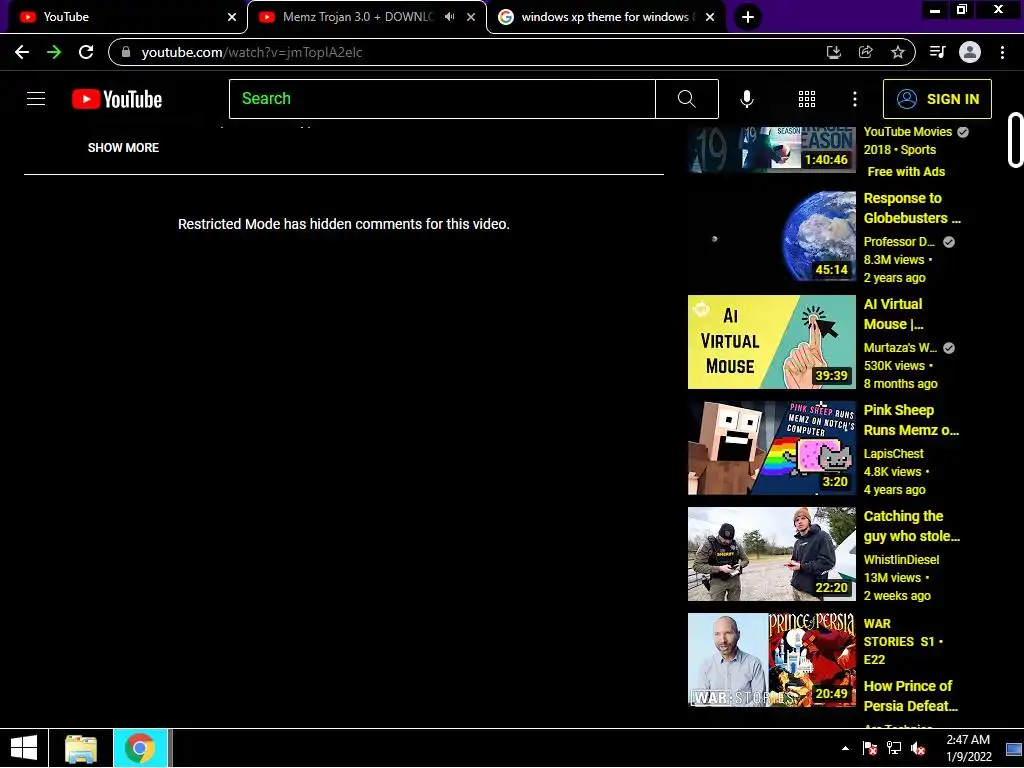Open the Chrome three-dot menu

pos(1002,52)
